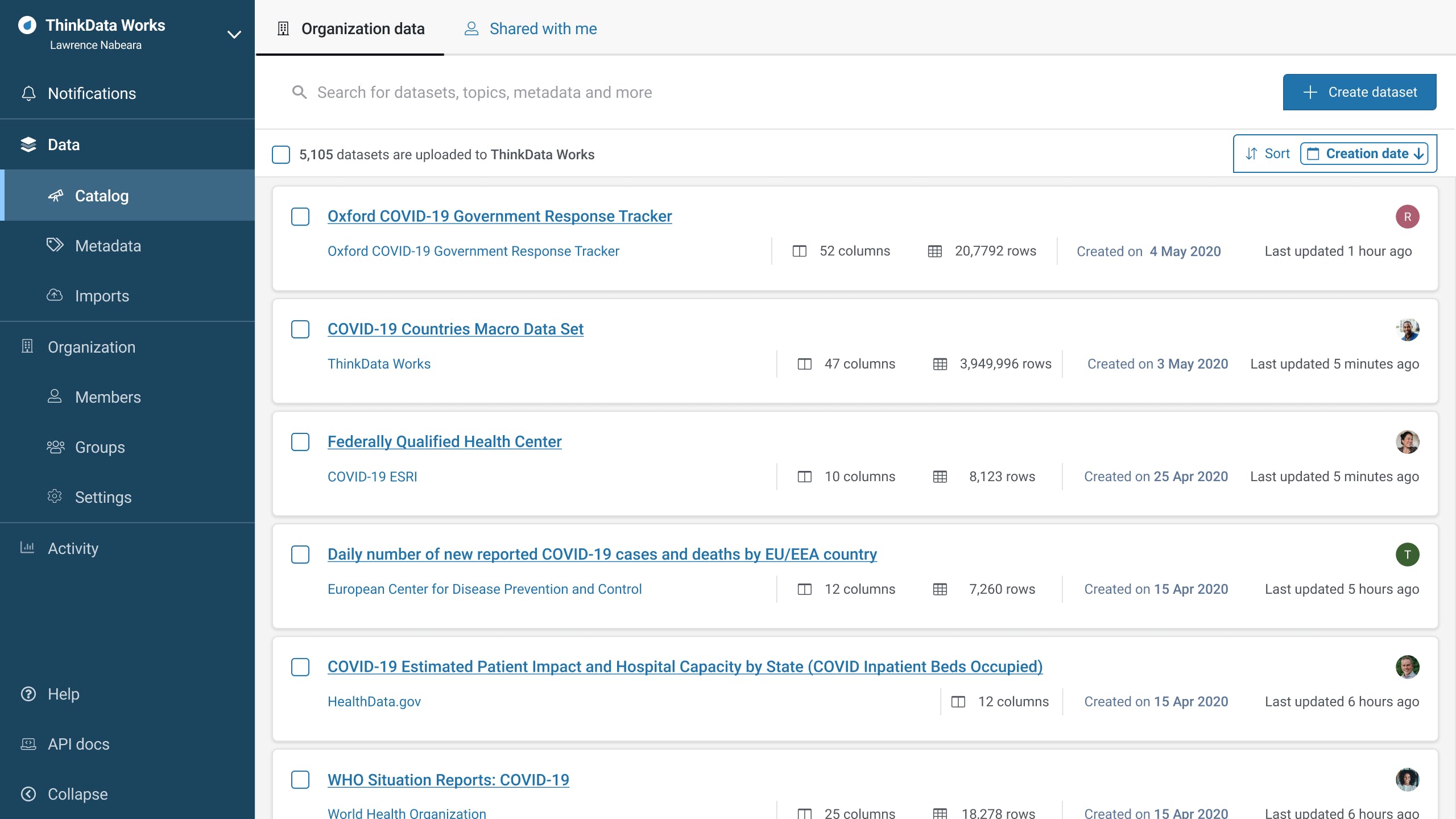Screen dimensions: 1456x819
Task: Expand the ThinkData Works account chevron
Action: pos(234,35)
